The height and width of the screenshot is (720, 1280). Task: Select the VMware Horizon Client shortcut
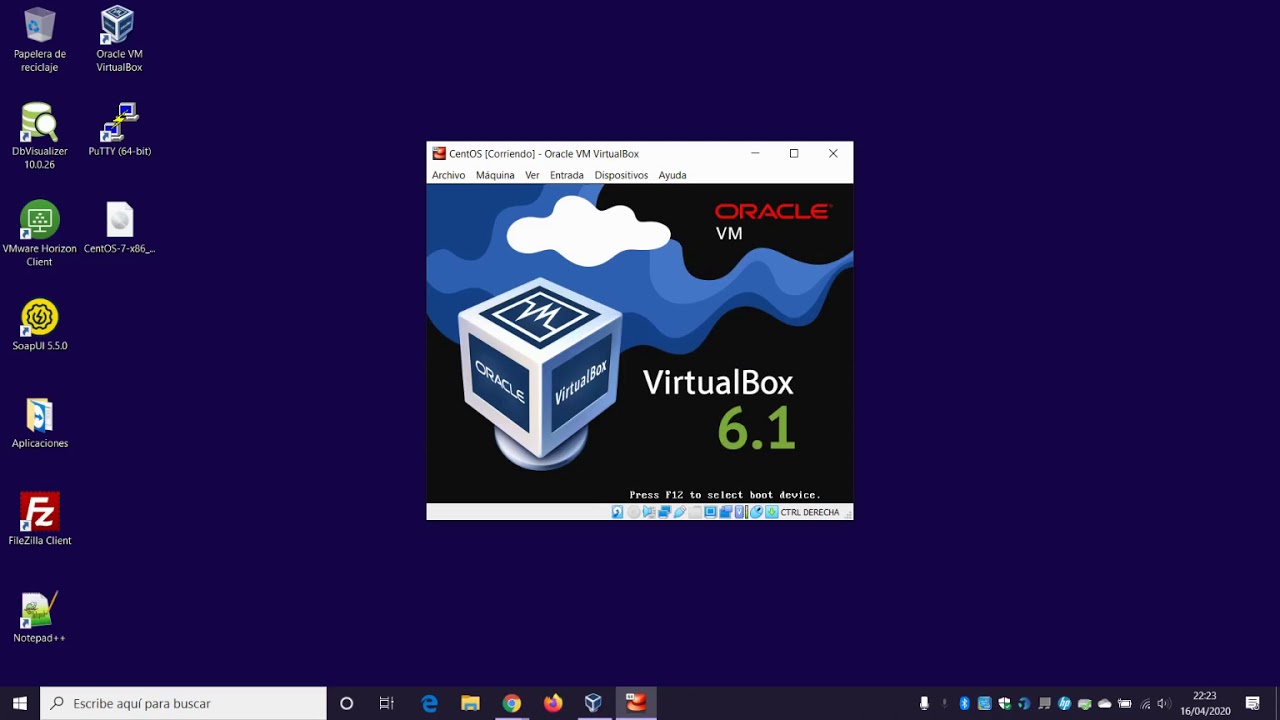tap(39, 234)
